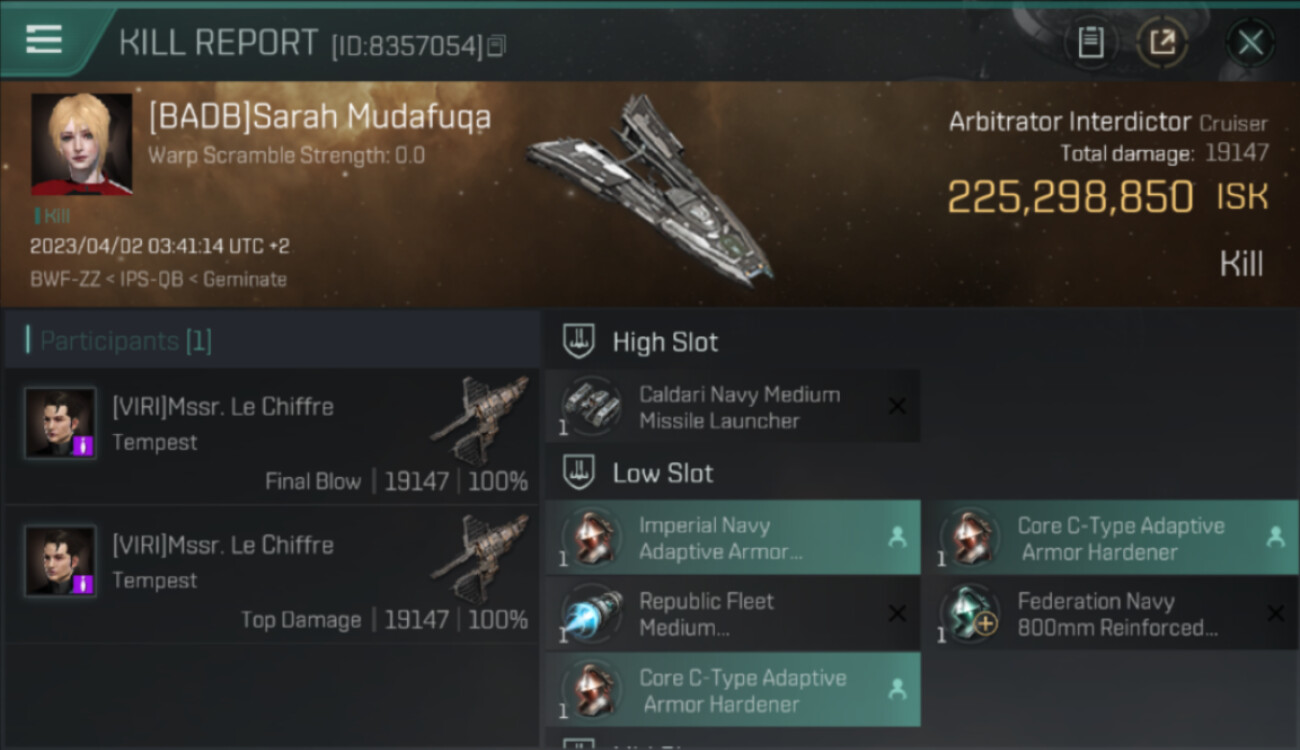The image size is (1300, 750).
Task: Click the Low Slot section header icon
Action: pos(579,473)
